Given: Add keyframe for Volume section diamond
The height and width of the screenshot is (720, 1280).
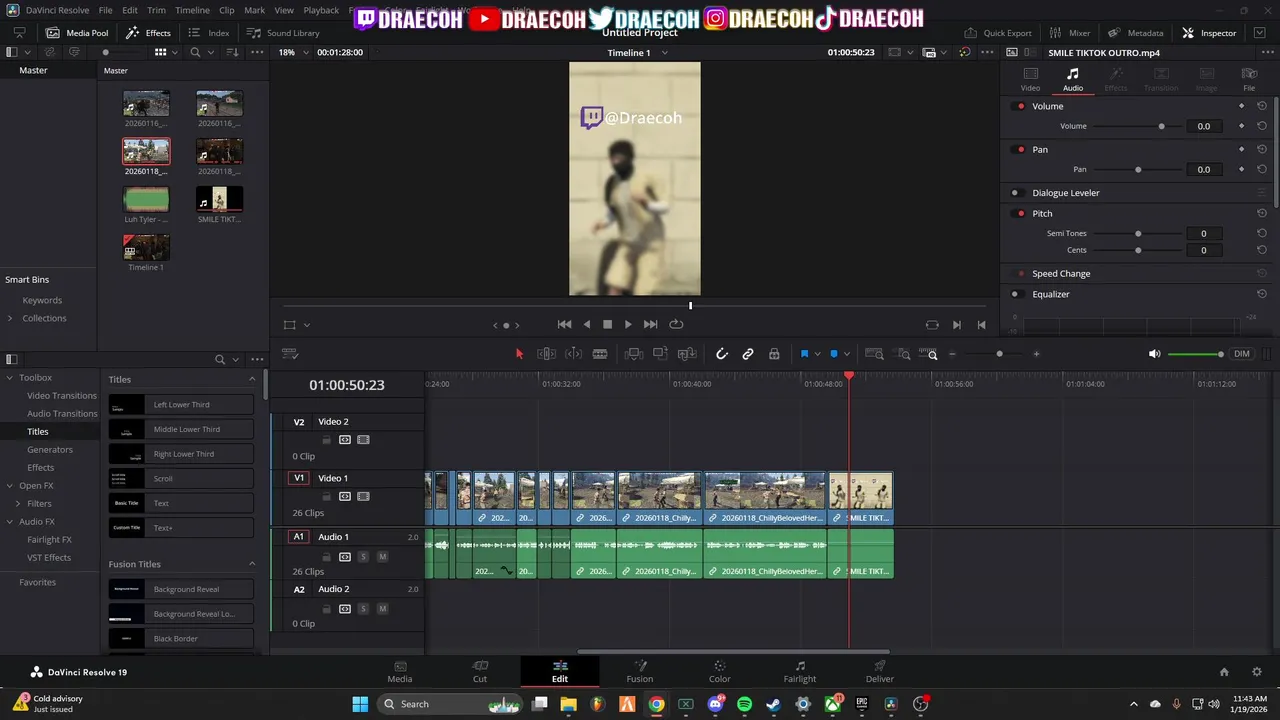Looking at the screenshot, I should click(x=1242, y=106).
